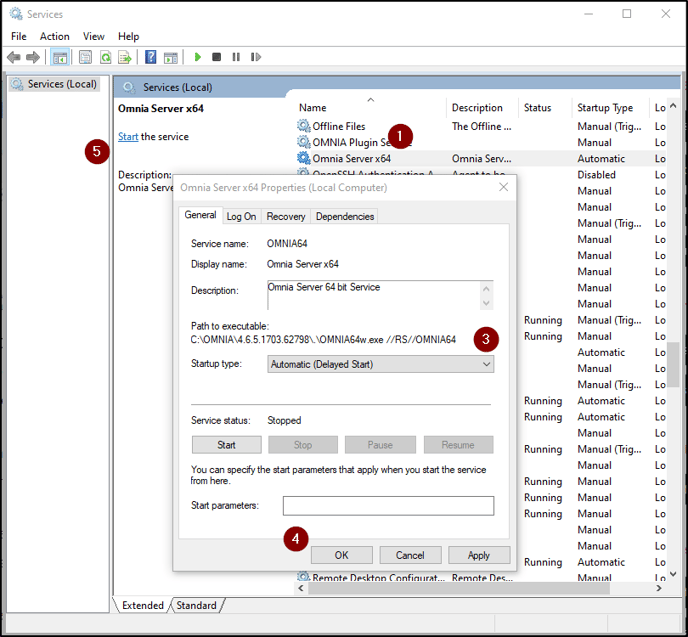Switch to the Standard view tab
688x637 pixels.
[x=196, y=605]
